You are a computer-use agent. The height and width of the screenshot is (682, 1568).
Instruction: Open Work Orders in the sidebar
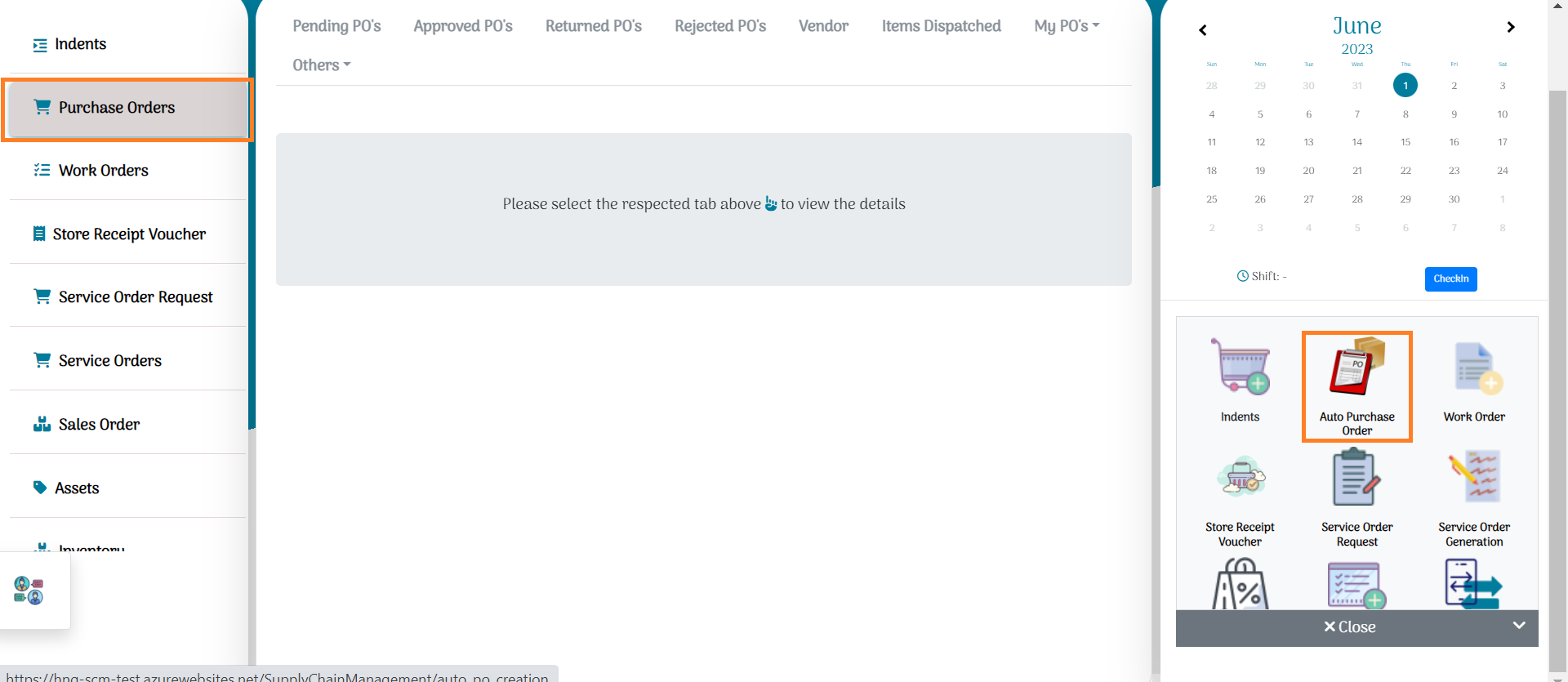click(127, 171)
